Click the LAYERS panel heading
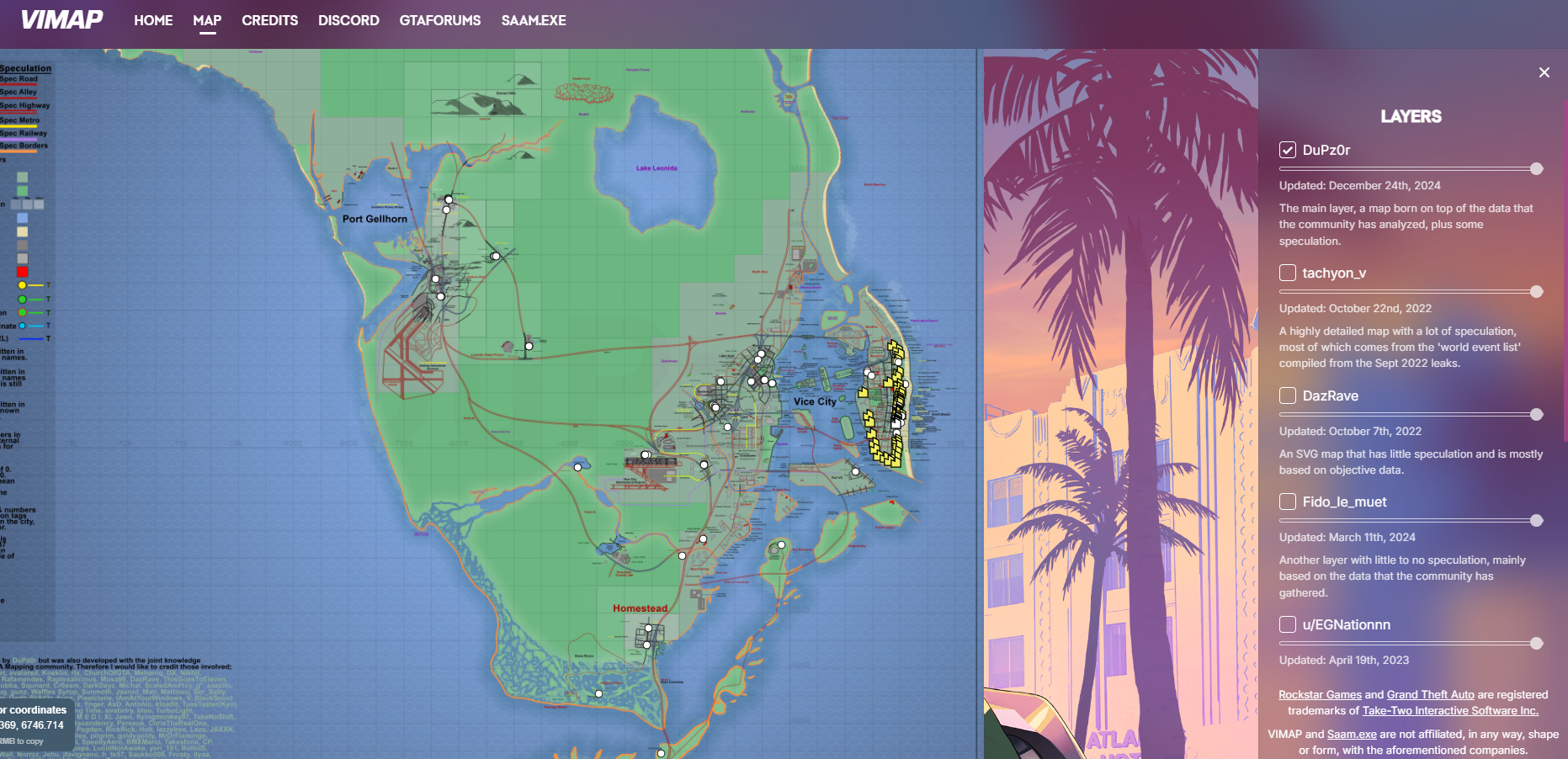 click(1411, 116)
